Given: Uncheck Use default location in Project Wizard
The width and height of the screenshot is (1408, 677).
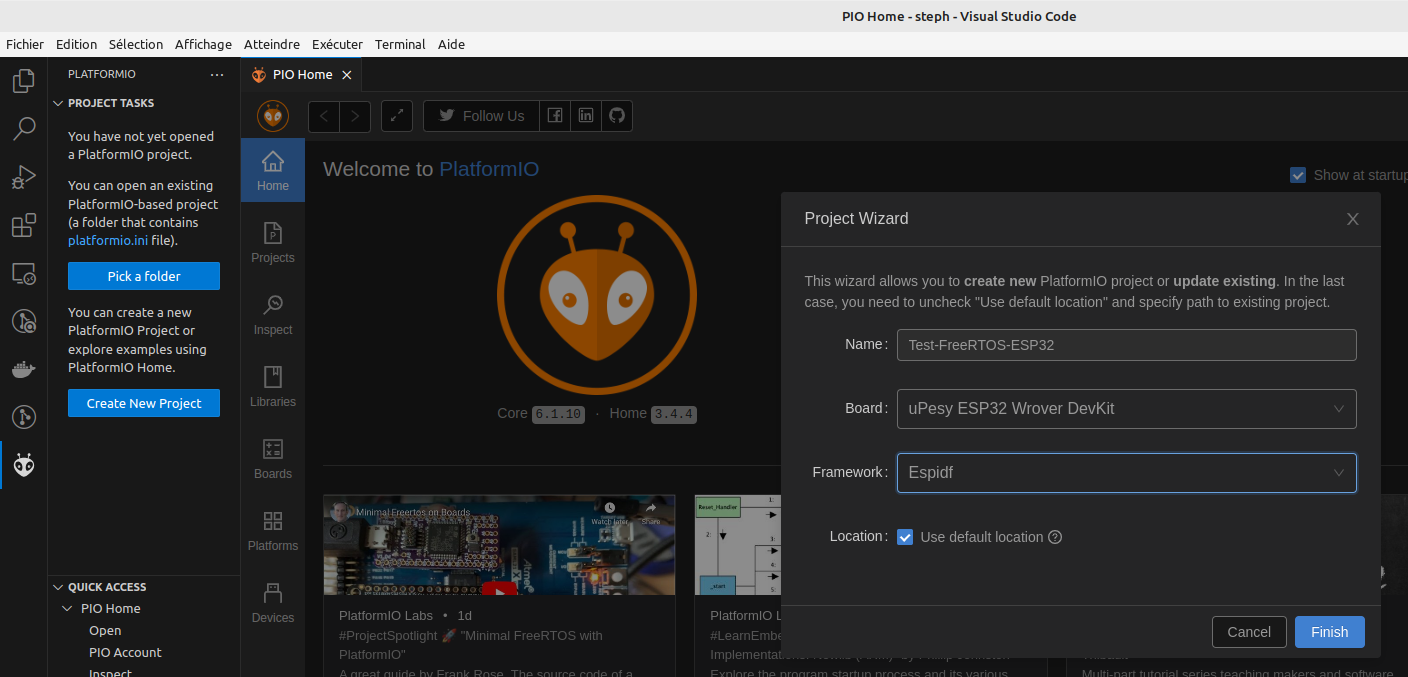Looking at the screenshot, I should [905, 537].
